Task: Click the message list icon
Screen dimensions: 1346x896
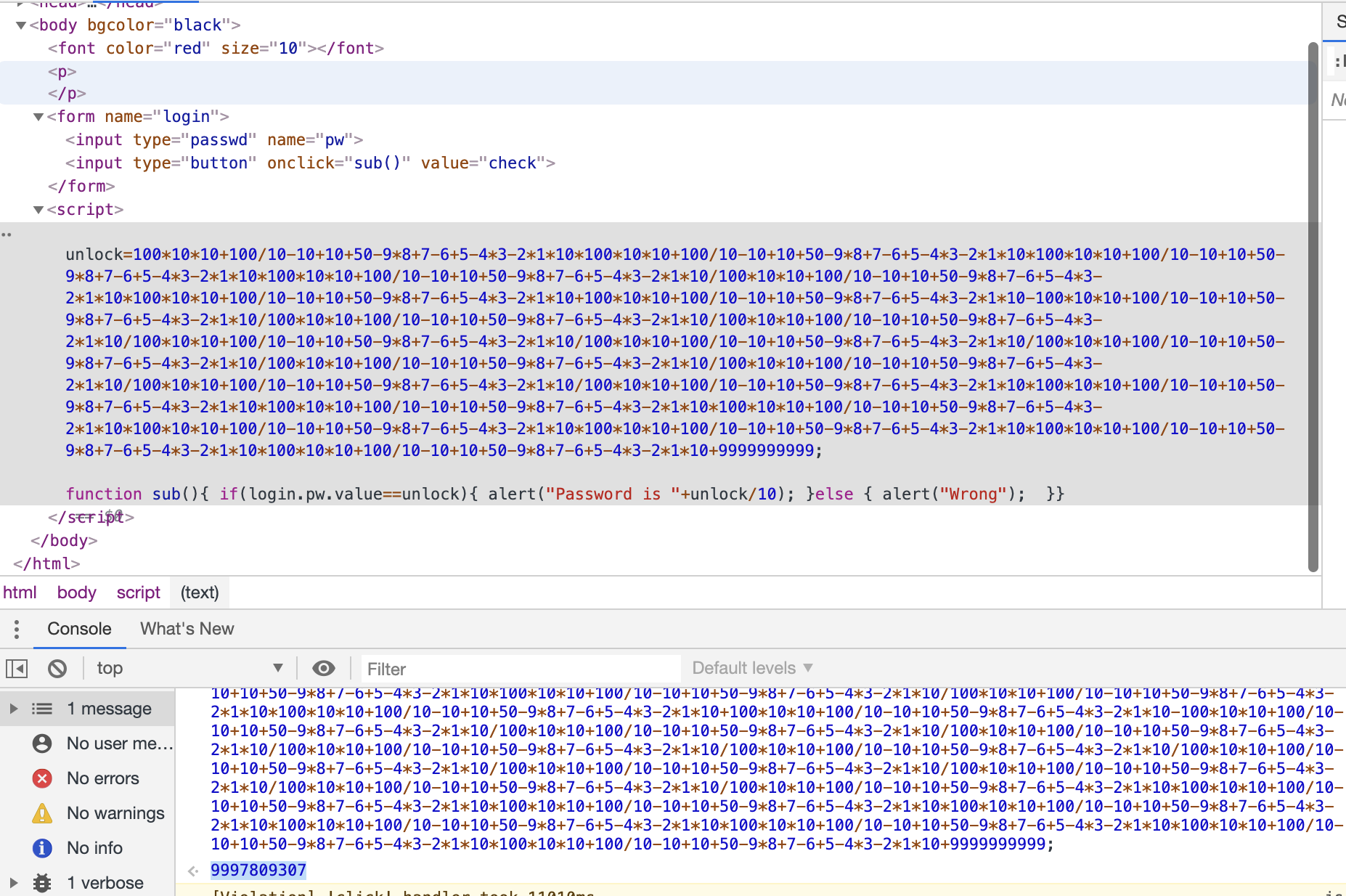Action: 42,709
